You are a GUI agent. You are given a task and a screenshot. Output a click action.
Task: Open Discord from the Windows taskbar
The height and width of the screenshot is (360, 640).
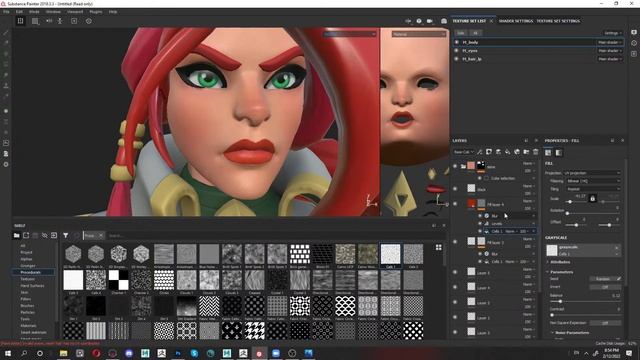[129, 353]
